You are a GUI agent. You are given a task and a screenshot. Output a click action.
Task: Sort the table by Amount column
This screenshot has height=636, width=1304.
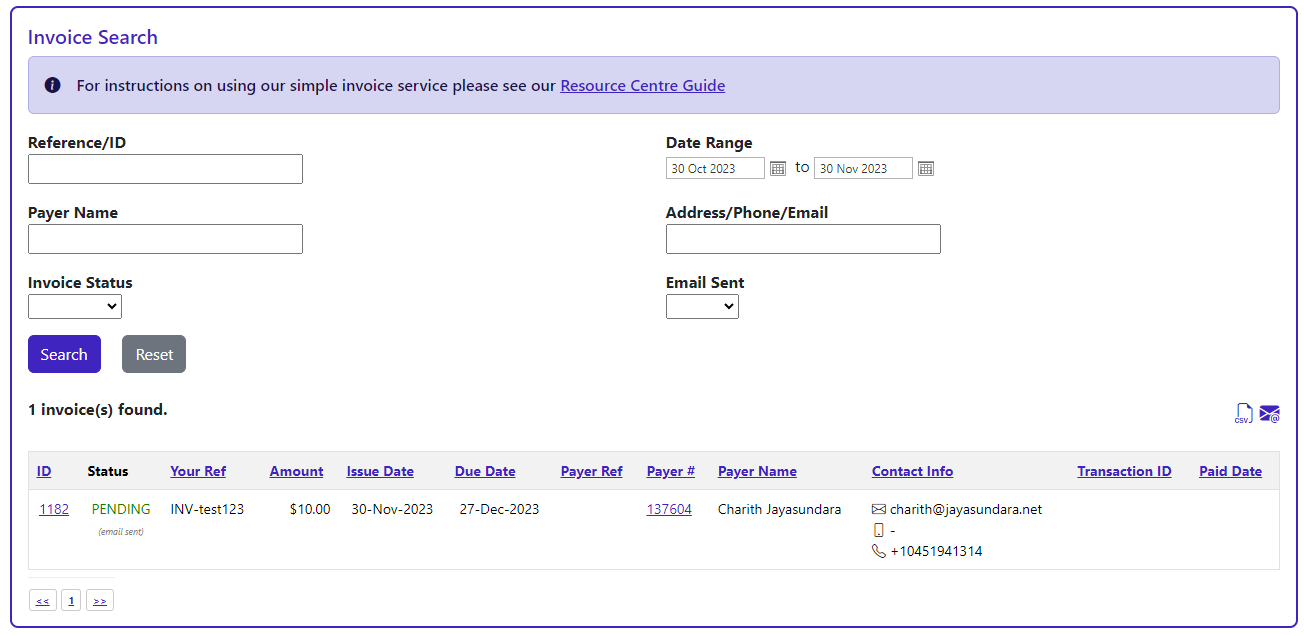(296, 471)
